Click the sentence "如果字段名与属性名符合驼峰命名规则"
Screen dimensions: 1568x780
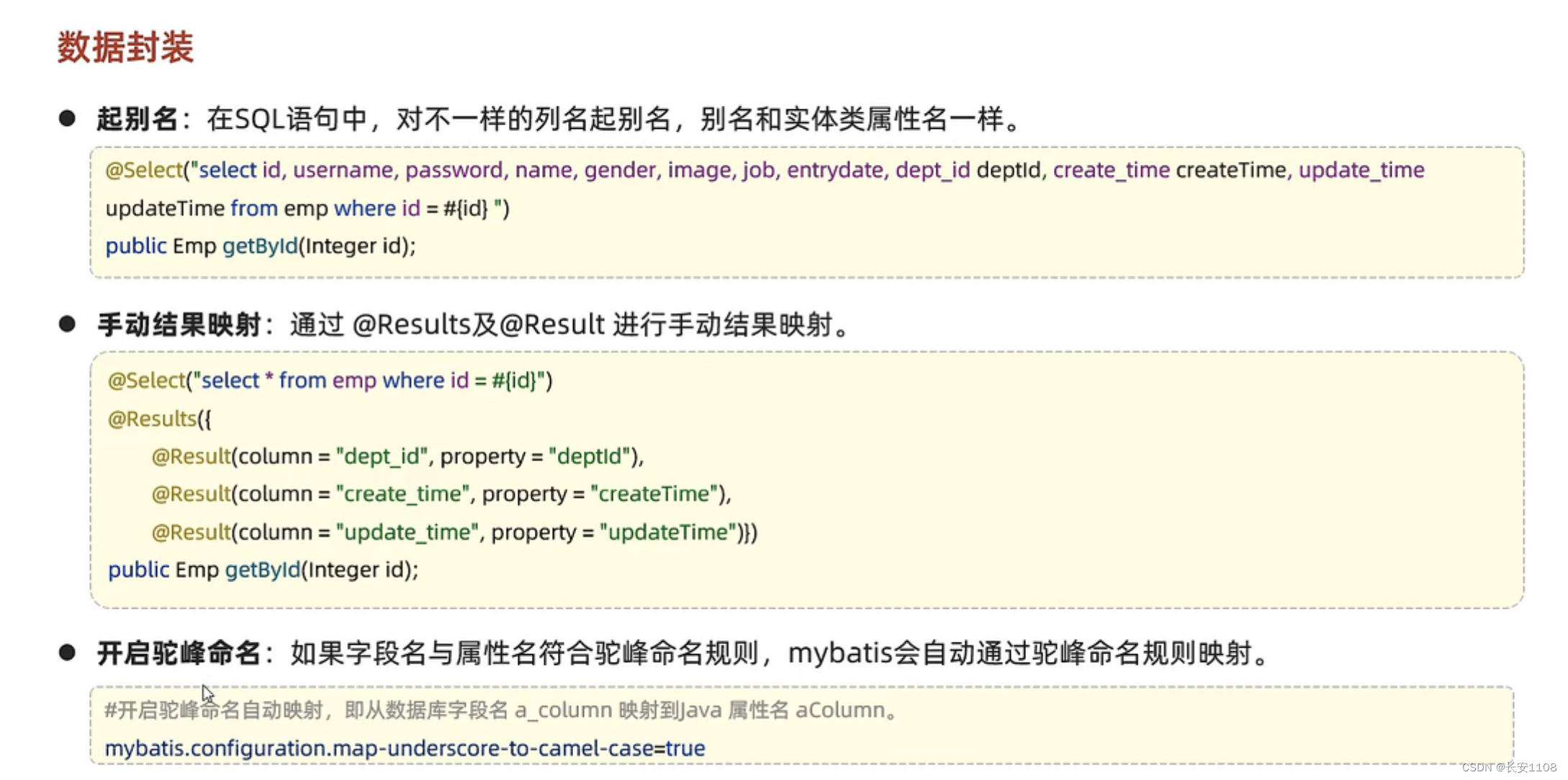(x=524, y=654)
